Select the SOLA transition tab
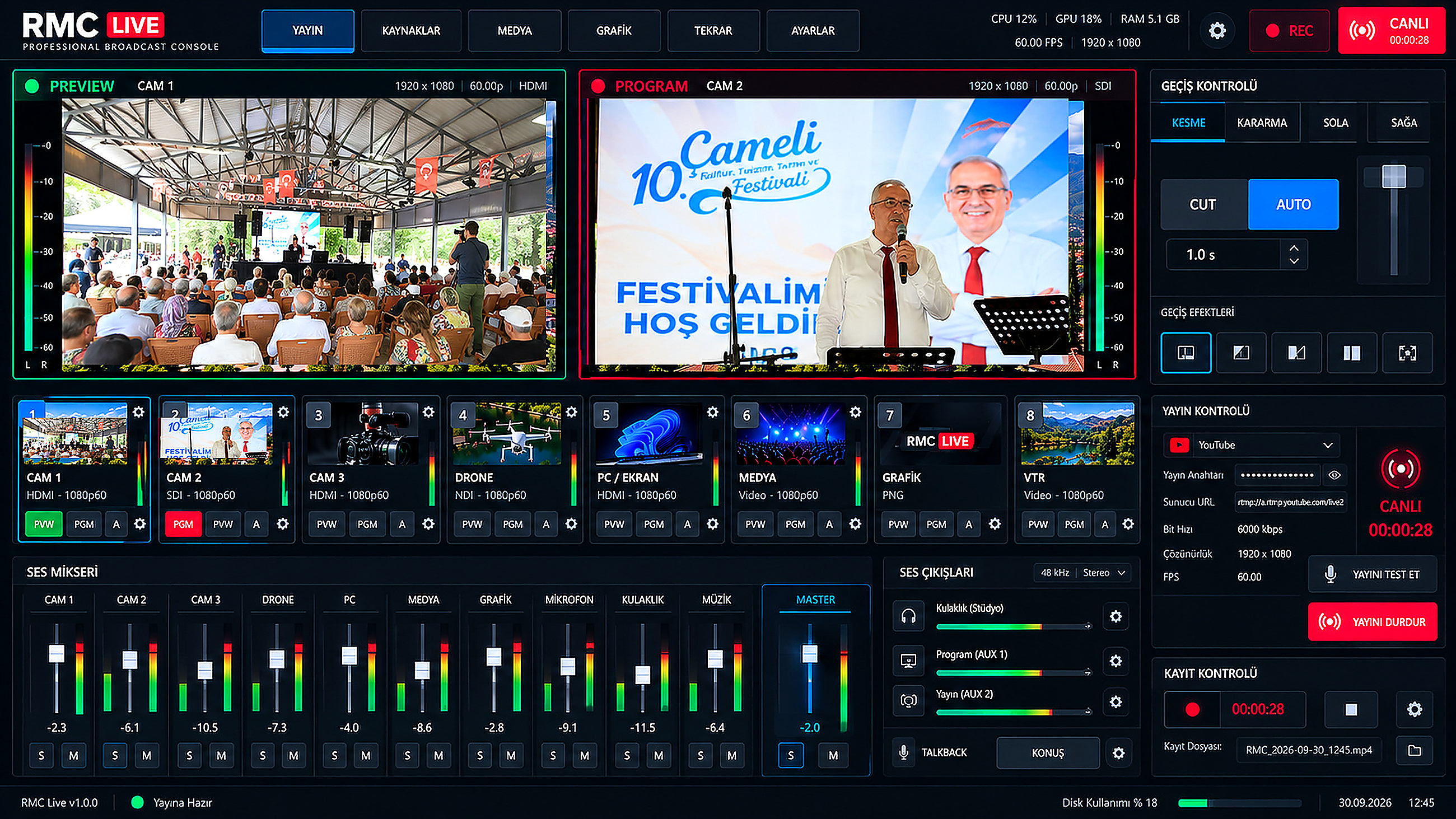This screenshot has height=819, width=1456. (x=1336, y=123)
